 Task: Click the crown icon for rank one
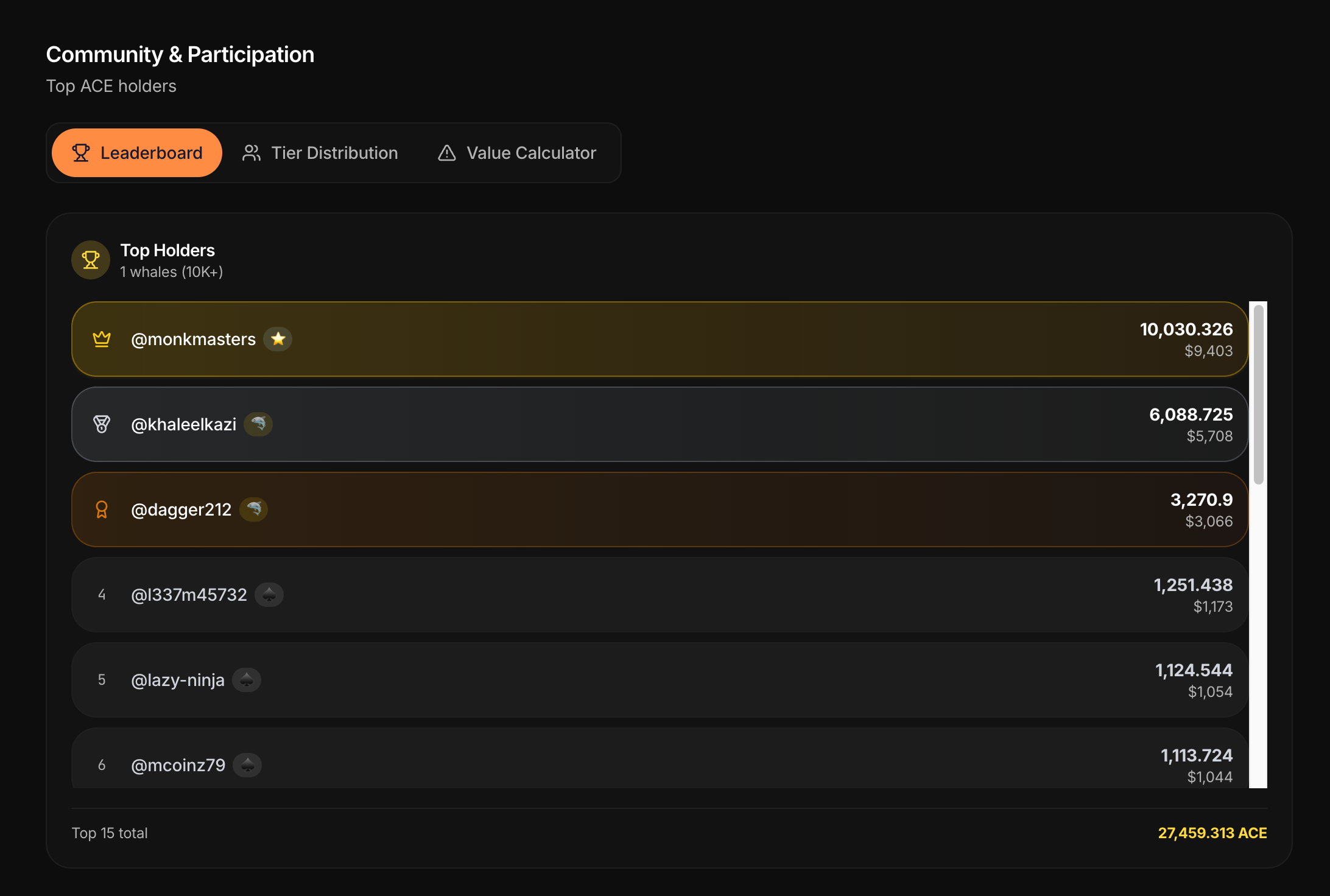pyautogui.click(x=102, y=339)
